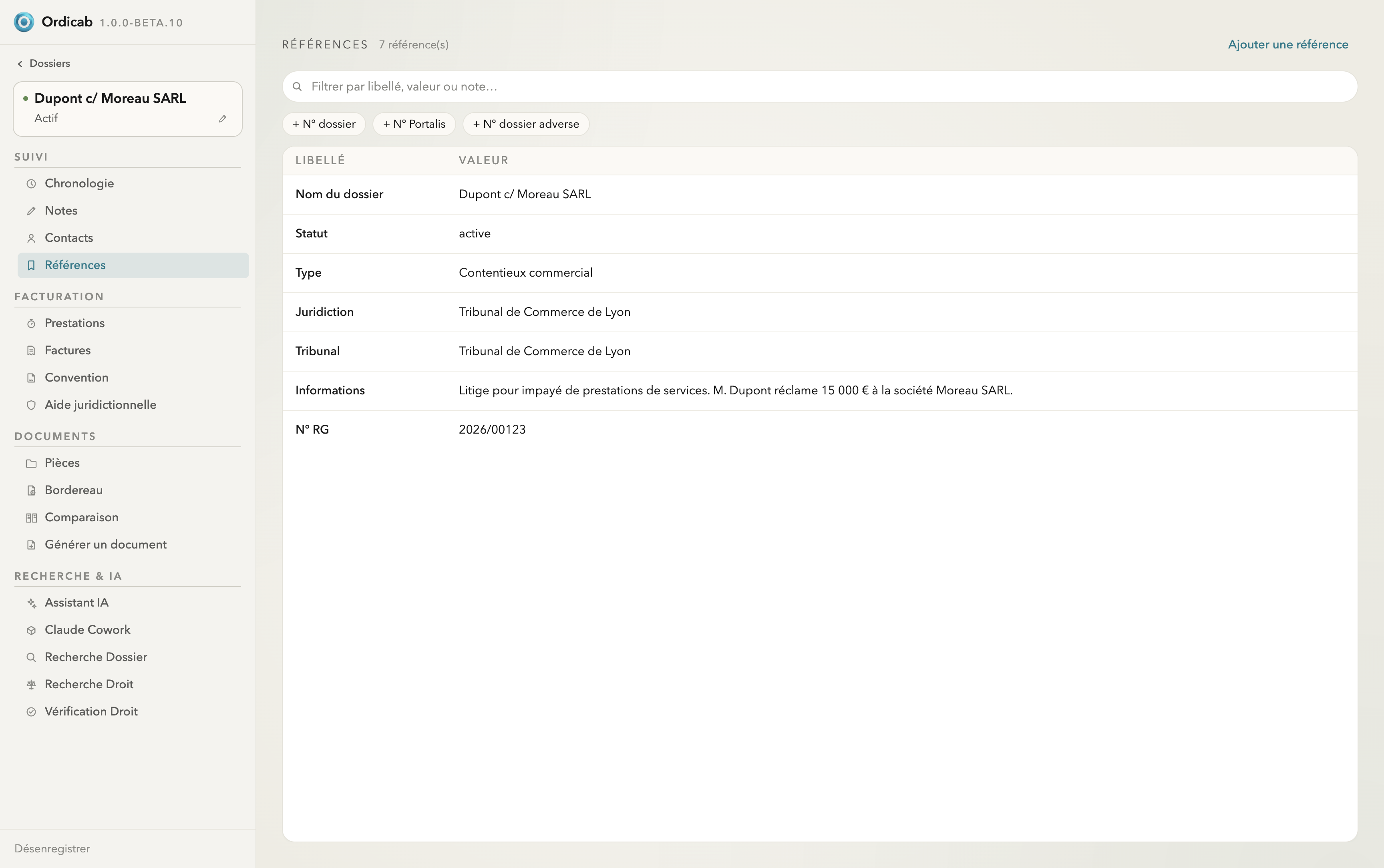Click the clock icon next to Chronologie
The width and height of the screenshot is (1384, 868).
32,184
